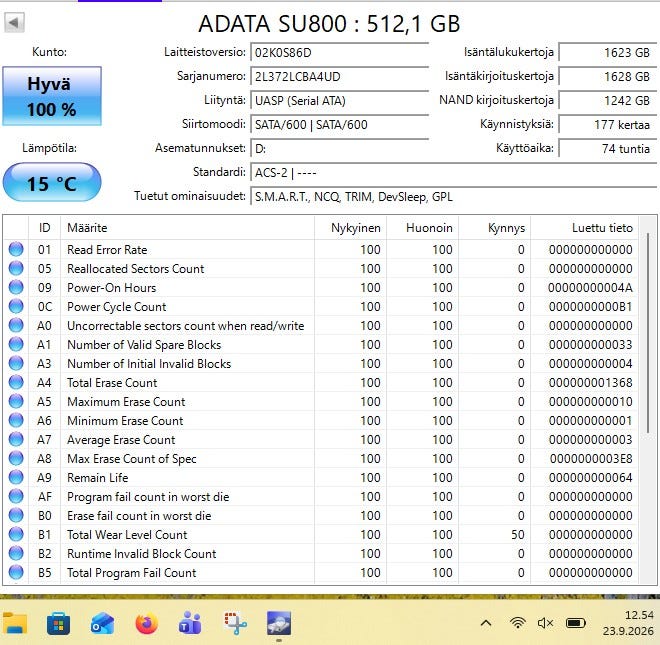660x645 pixels.
Task: Select the Total Erase Count attribute name
Action: (112, 383)
